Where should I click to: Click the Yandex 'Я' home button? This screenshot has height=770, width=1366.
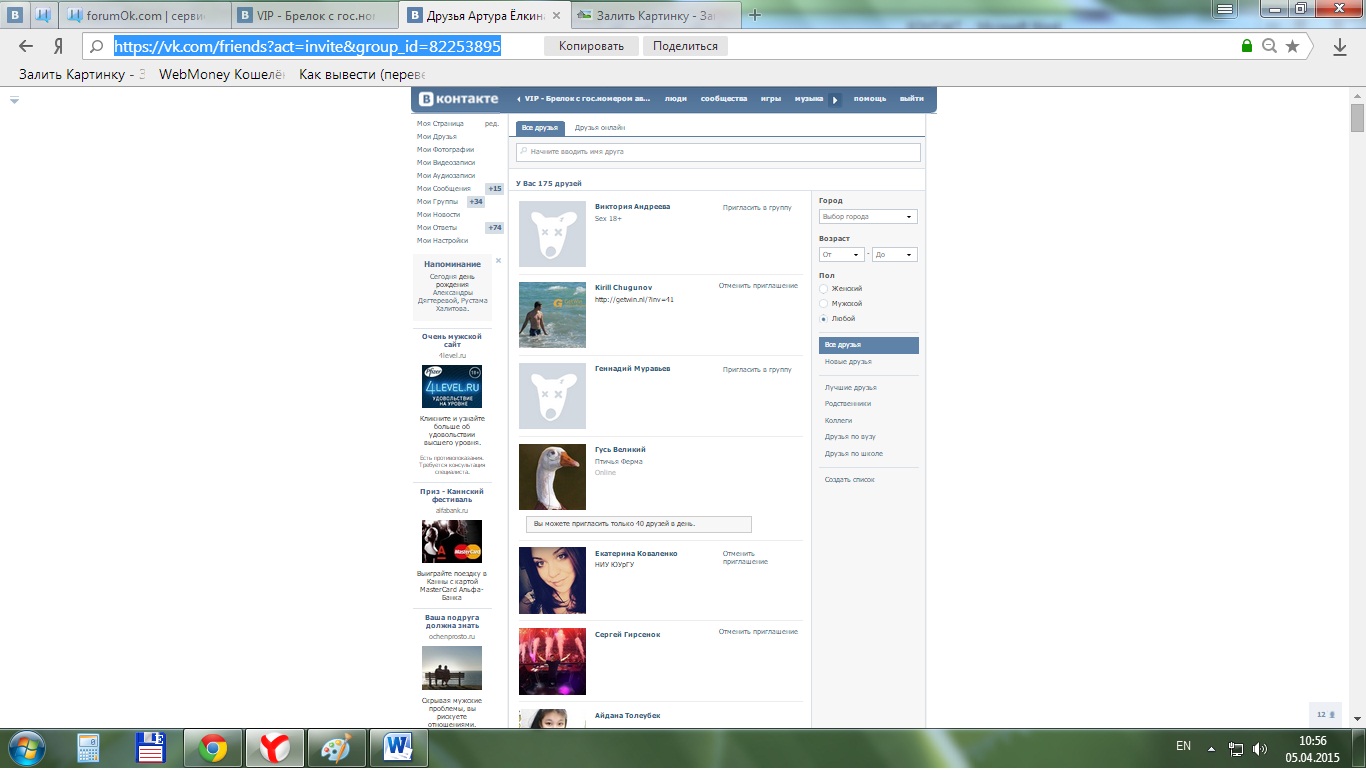coord(58,46)
